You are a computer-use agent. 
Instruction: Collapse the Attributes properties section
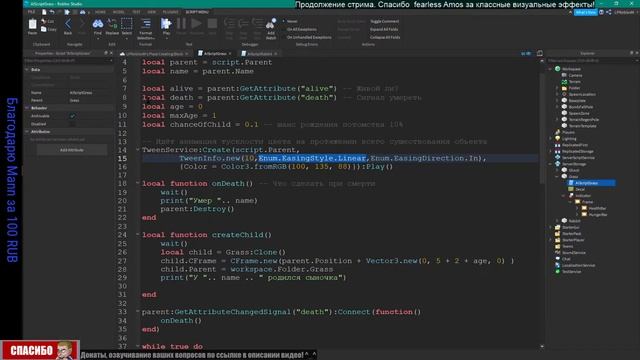pos(27,132)
